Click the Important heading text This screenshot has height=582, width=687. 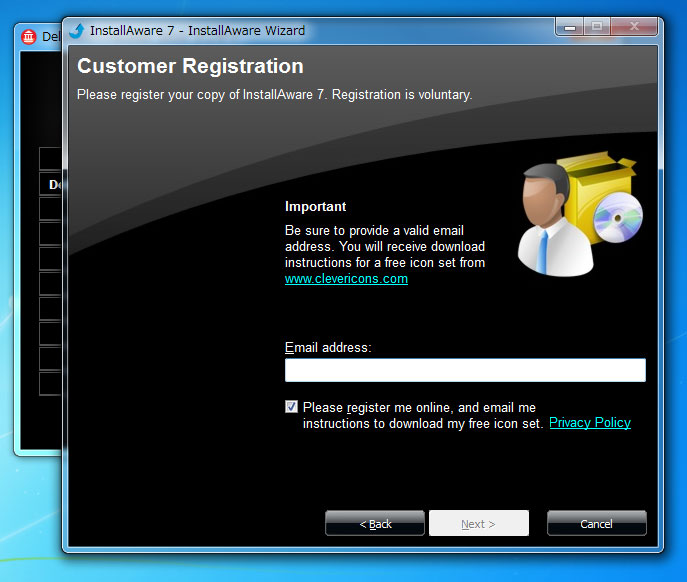click(x=315, y=206)
